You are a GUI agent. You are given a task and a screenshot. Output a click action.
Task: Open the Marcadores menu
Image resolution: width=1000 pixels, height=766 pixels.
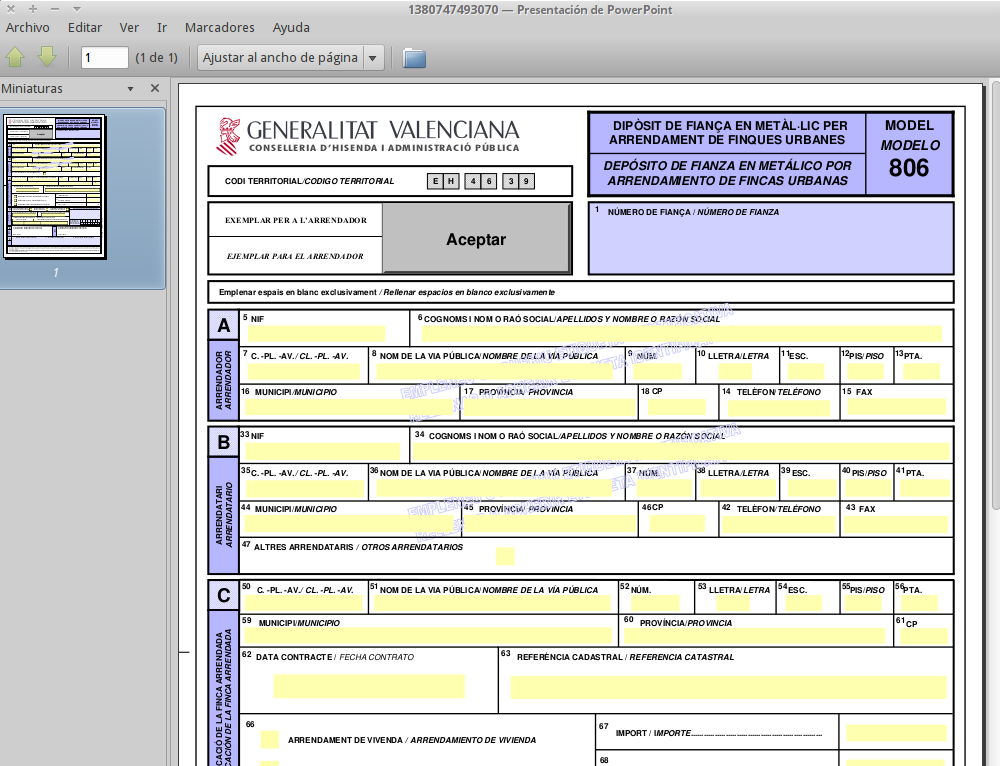pos(219,27)
